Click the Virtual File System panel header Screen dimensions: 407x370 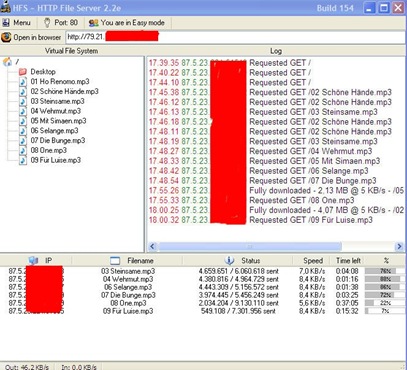pyautogui.click(x=72, y=51)
